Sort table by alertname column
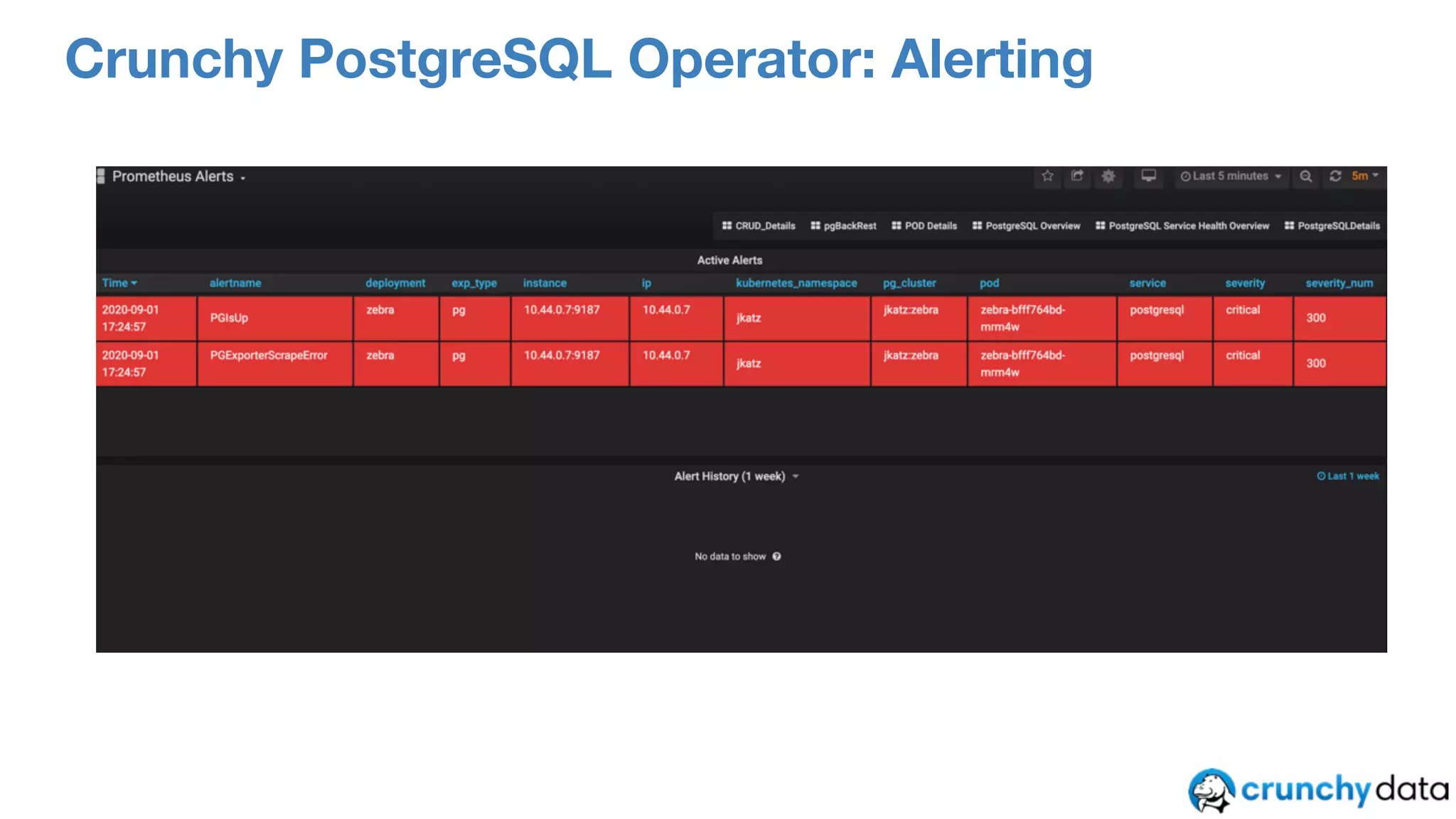 235,283
